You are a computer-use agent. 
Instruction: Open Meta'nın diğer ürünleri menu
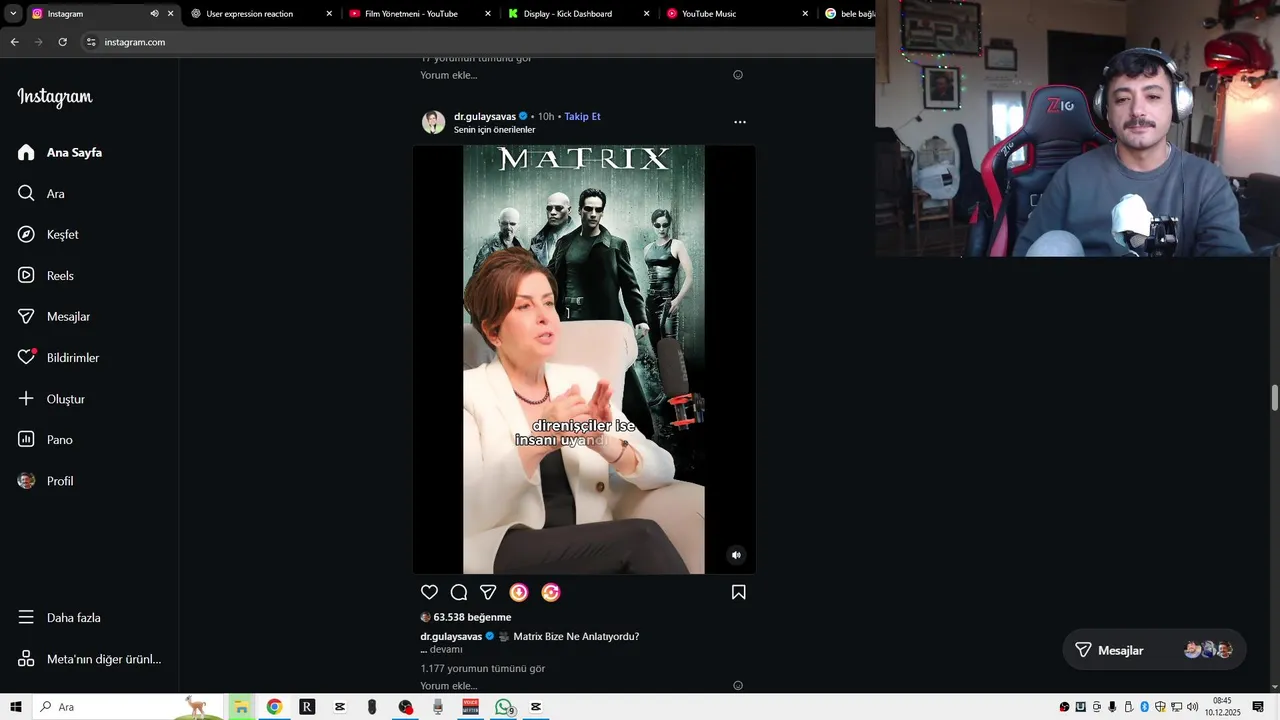click(90, 658)
